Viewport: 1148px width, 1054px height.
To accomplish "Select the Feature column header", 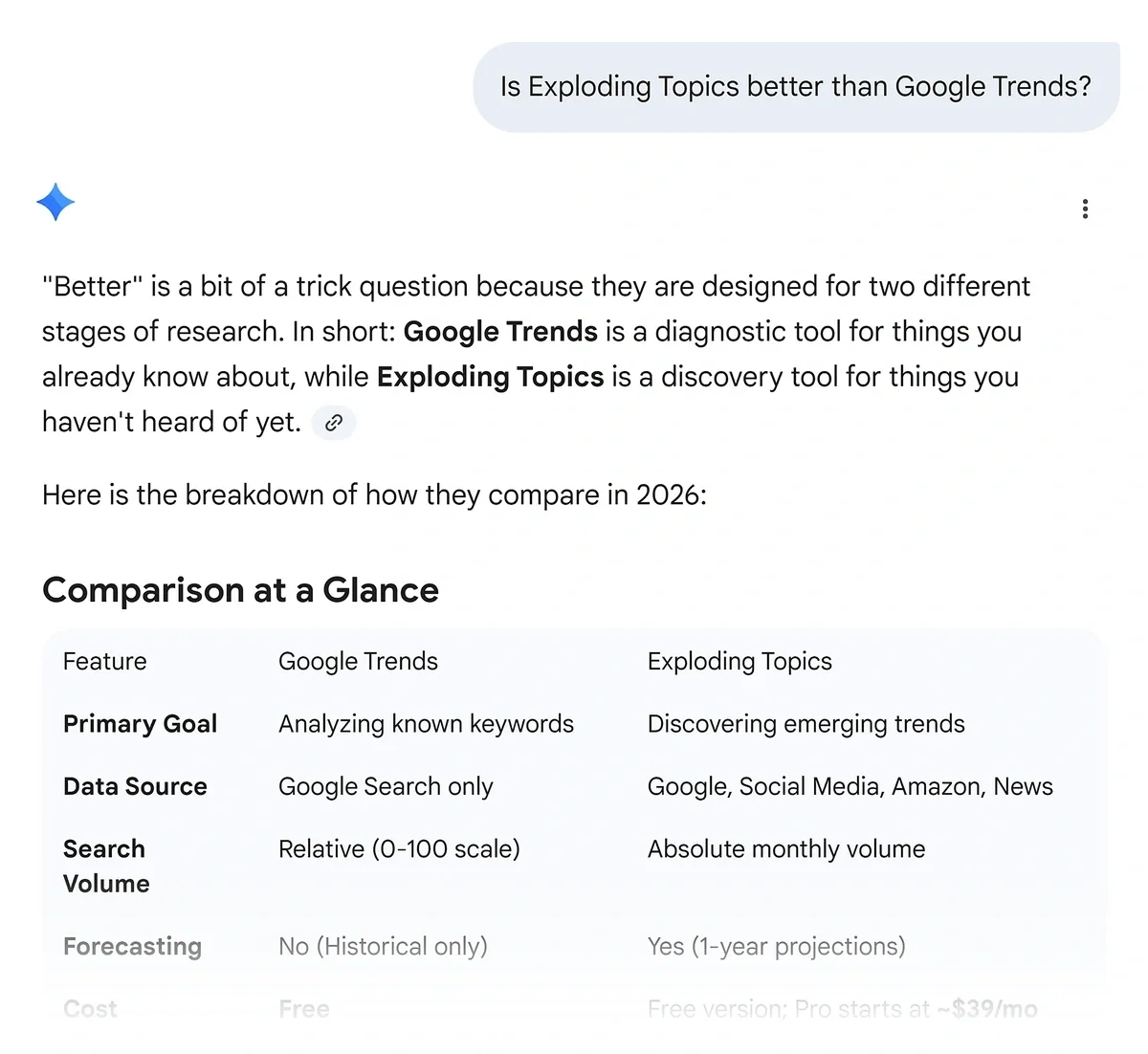I will [x=104, y=661].
